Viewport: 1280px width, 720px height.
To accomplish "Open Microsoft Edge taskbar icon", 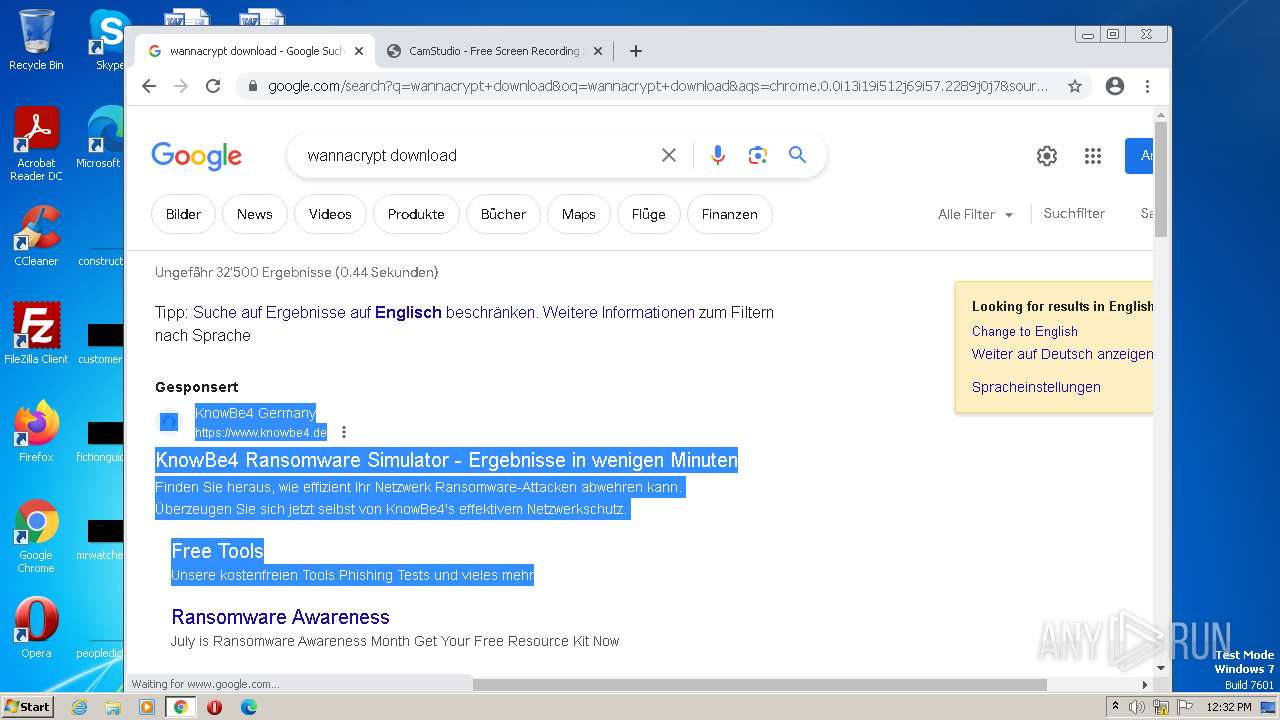I will tap(249, 707).
